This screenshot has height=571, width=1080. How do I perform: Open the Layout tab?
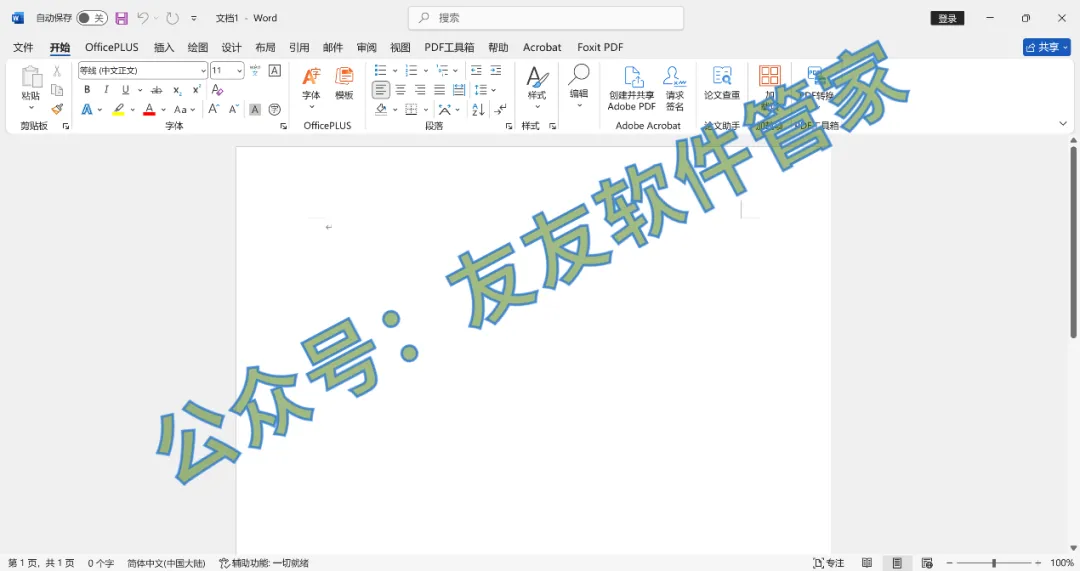pyautogui.click(x=265, y=48)
